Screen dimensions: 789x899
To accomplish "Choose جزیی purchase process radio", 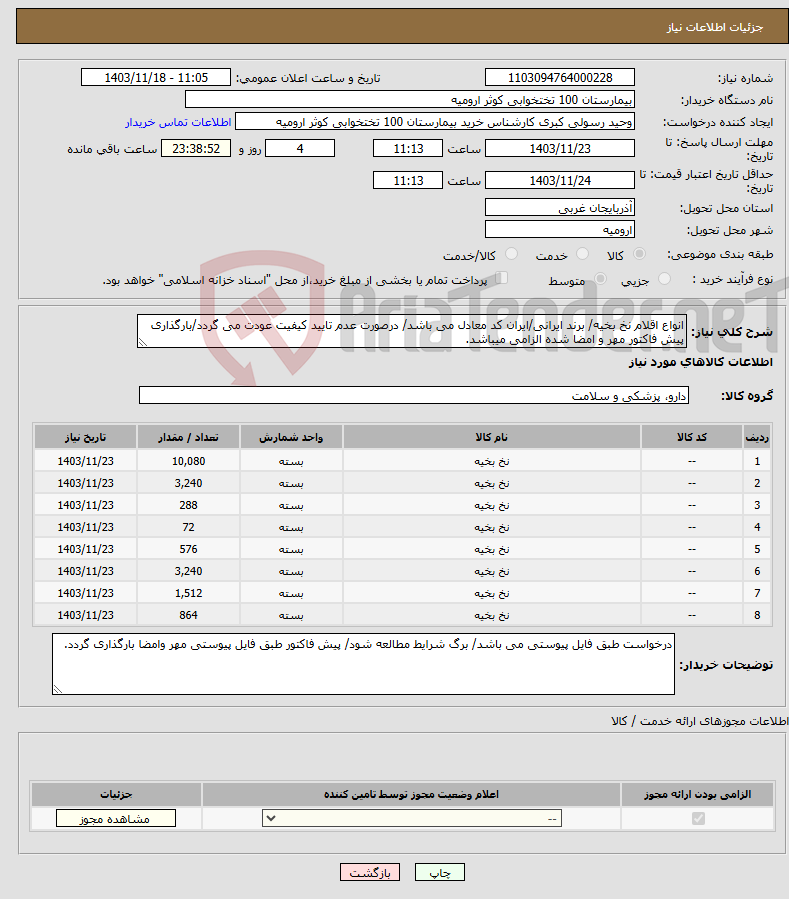I will [x=664, y=279].
